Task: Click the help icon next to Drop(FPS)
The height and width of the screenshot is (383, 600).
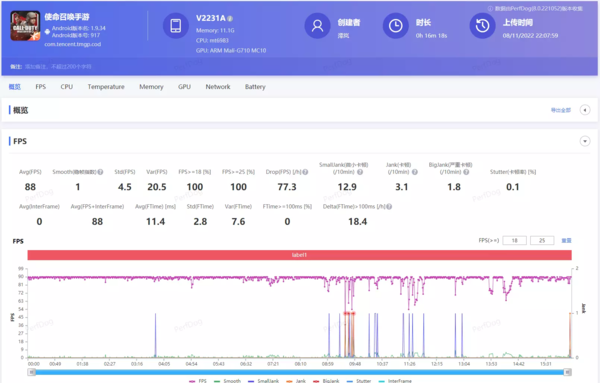Action: [305, 172]
